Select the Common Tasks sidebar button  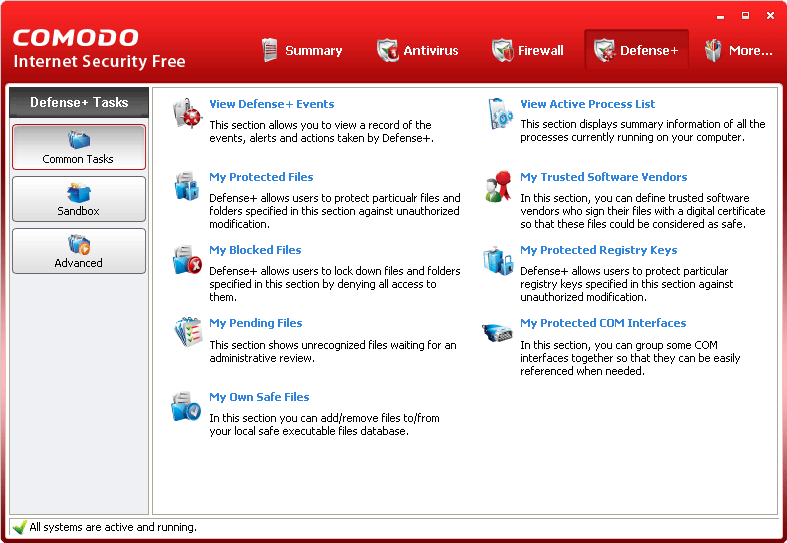point(79,147)
